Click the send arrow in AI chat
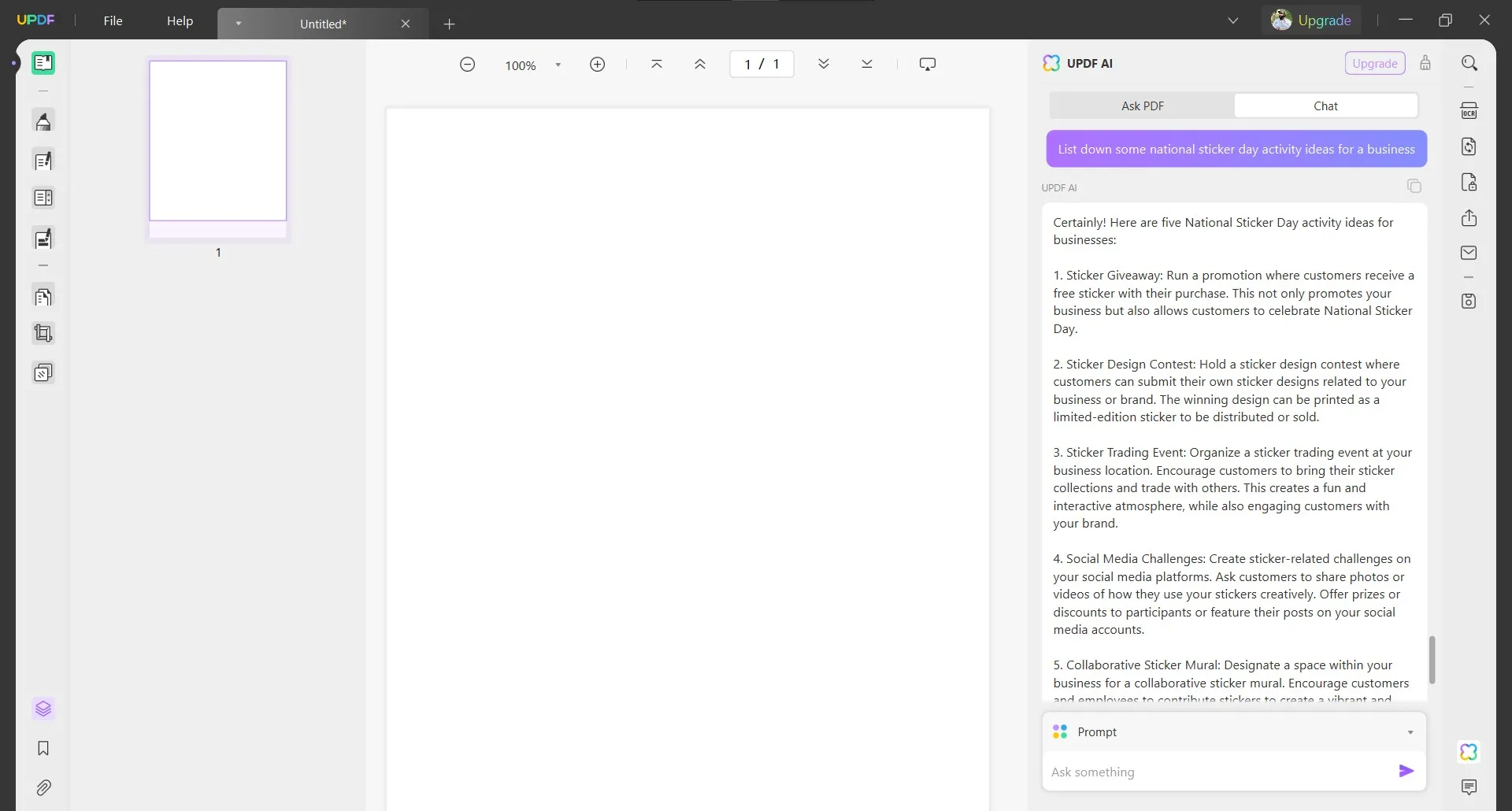 [1406, 771]
